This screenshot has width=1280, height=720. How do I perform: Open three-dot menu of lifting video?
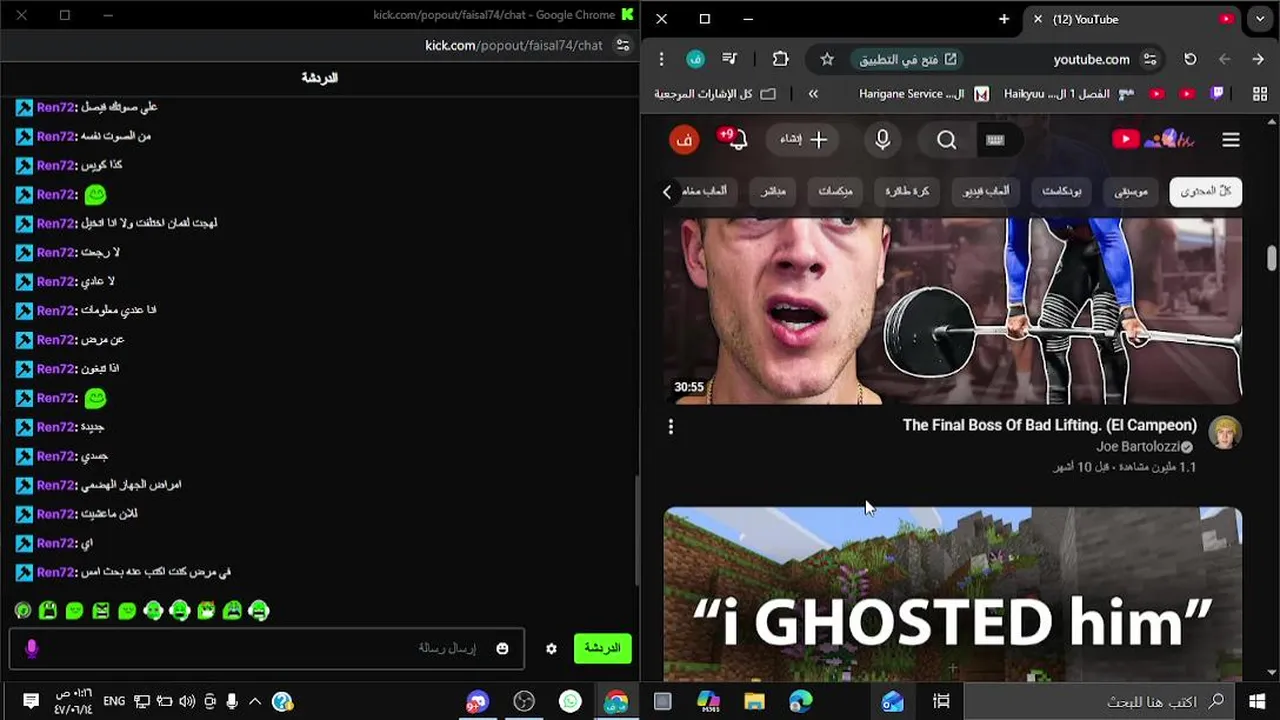coord(671,427)
